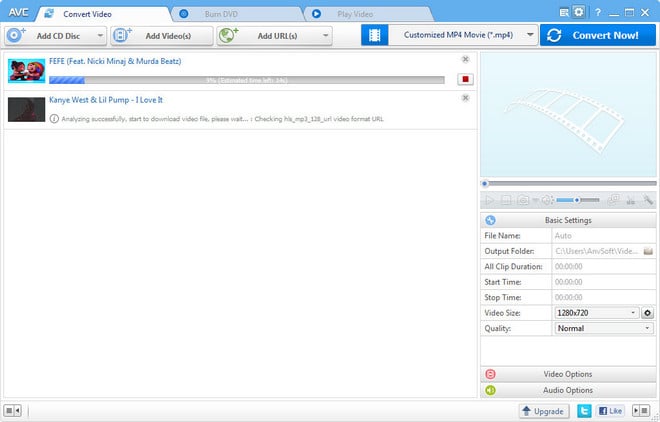Screen dimensions: 660x422
Task: Open the history search icon in title bar
Action: [564, 13]
